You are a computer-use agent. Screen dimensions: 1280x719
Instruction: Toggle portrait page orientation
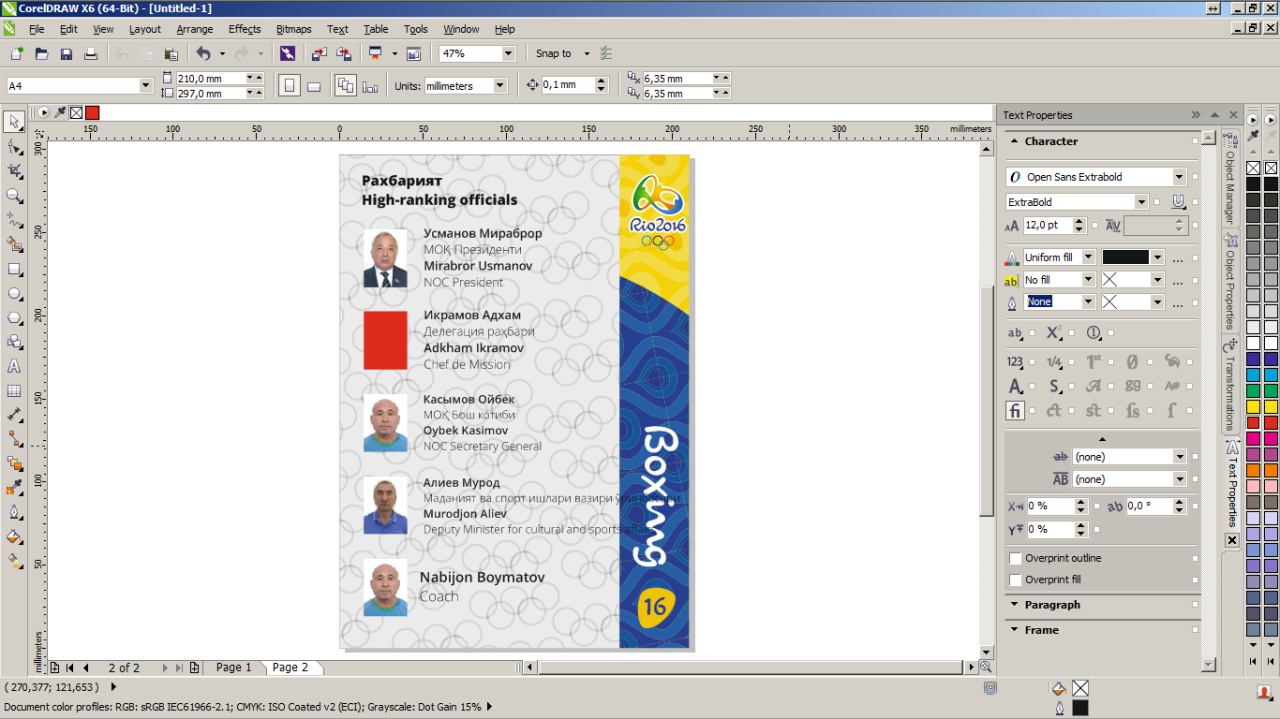pyautogui.click(x=289, y=86)
